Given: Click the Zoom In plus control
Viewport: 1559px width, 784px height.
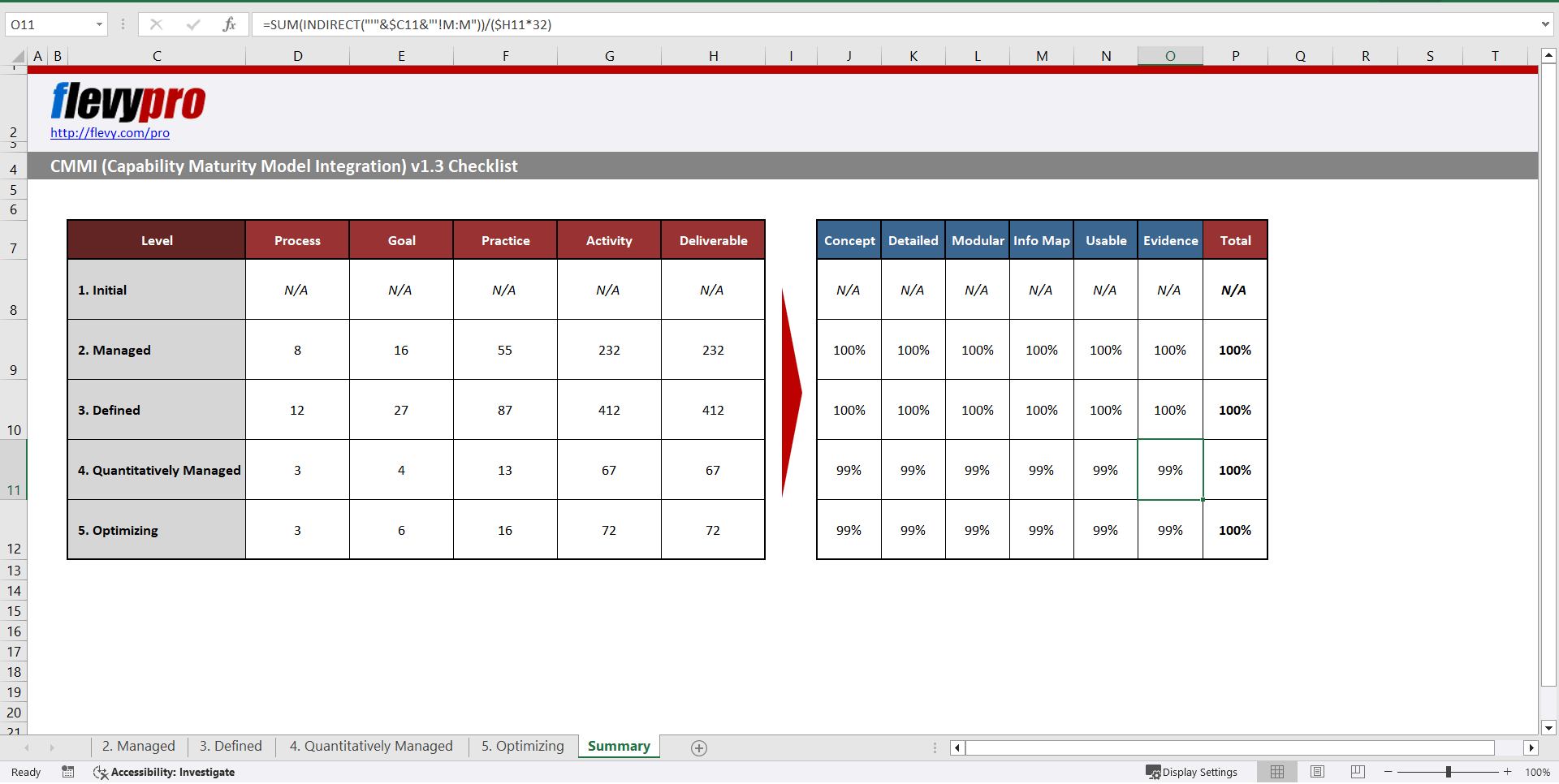Looking at the screenshot, I should click(1509, 772).
